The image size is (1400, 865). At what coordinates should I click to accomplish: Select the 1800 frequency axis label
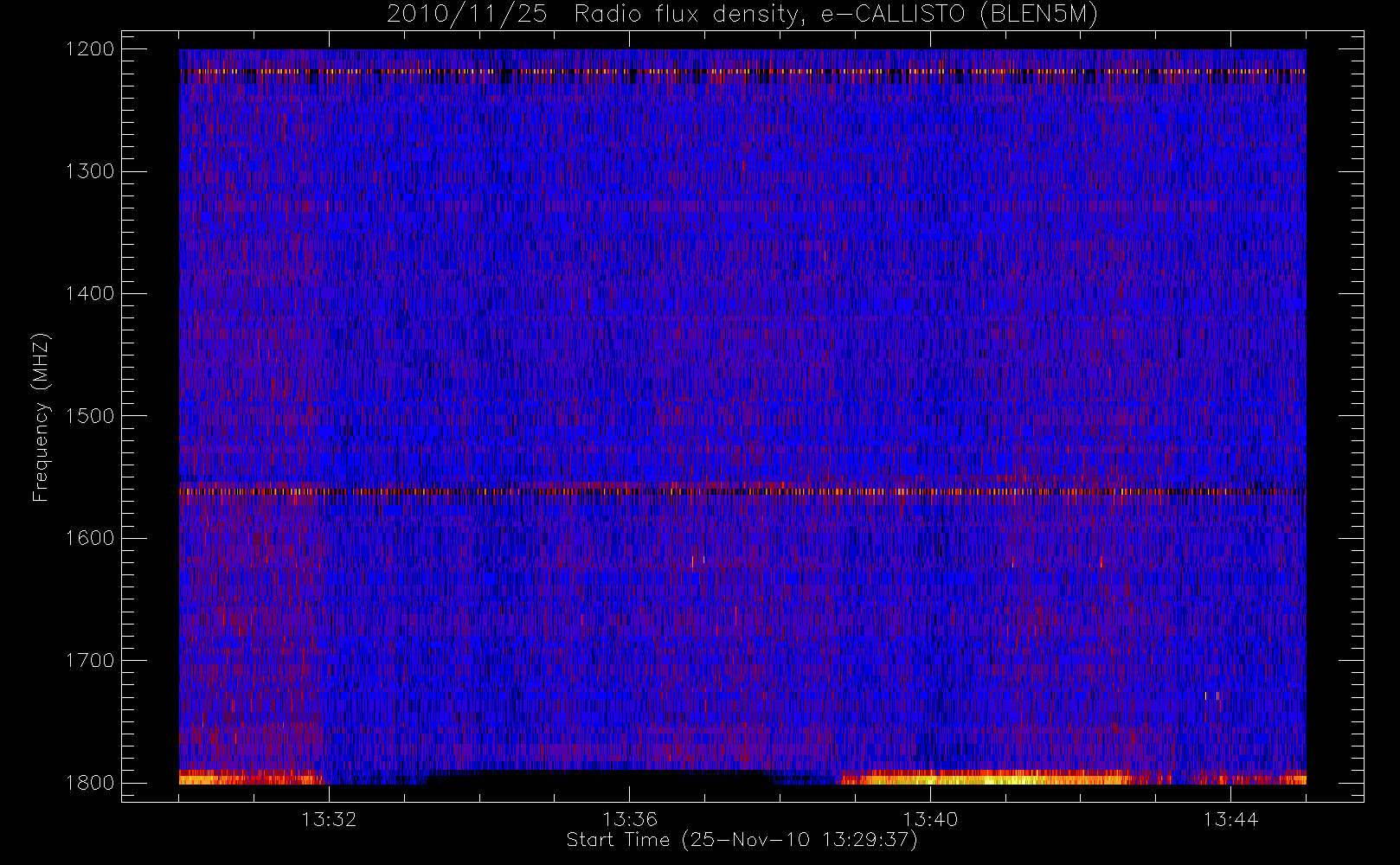[x=90, y=782]
